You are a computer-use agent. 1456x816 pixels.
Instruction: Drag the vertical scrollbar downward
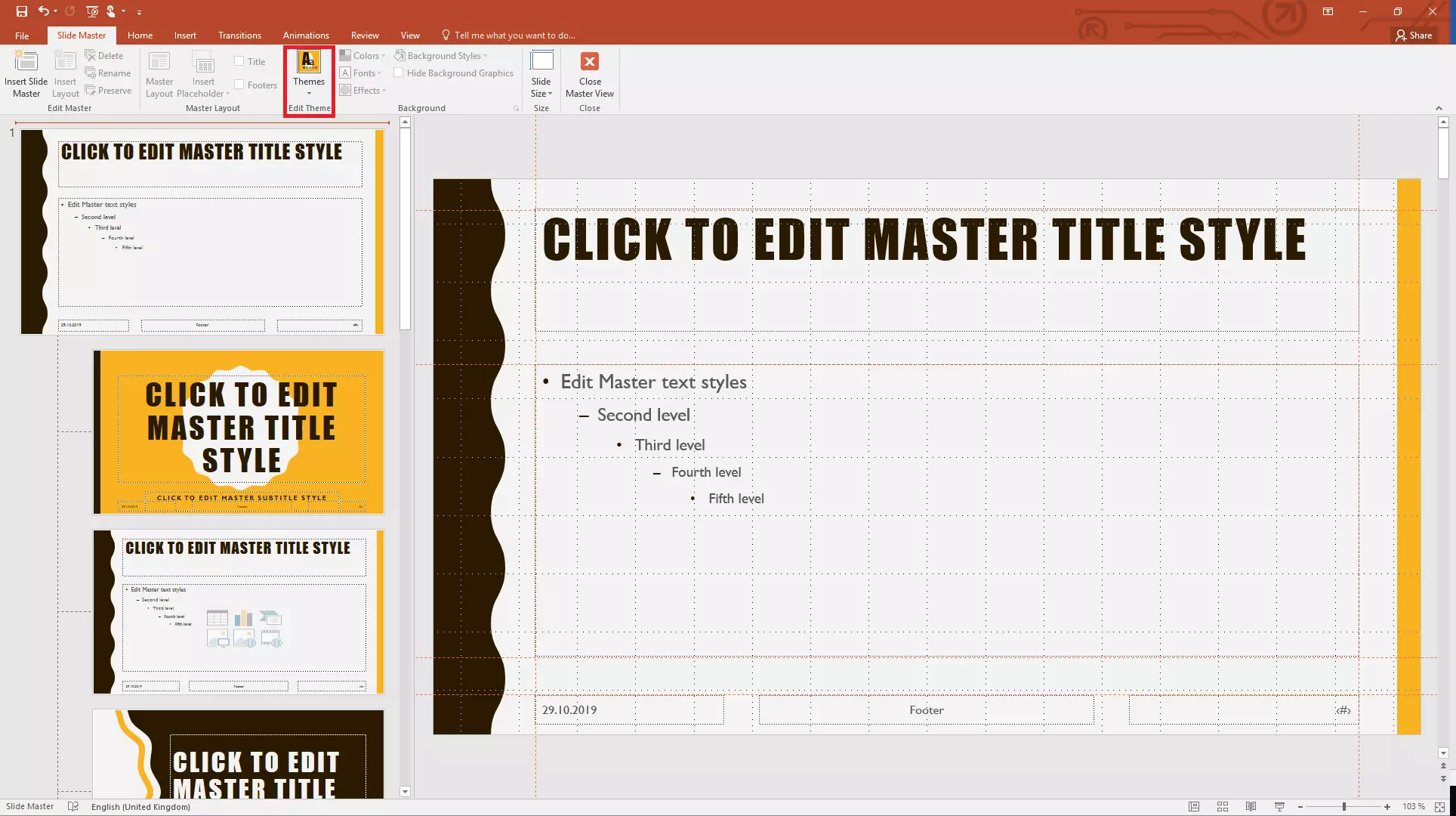(1446, 155)
